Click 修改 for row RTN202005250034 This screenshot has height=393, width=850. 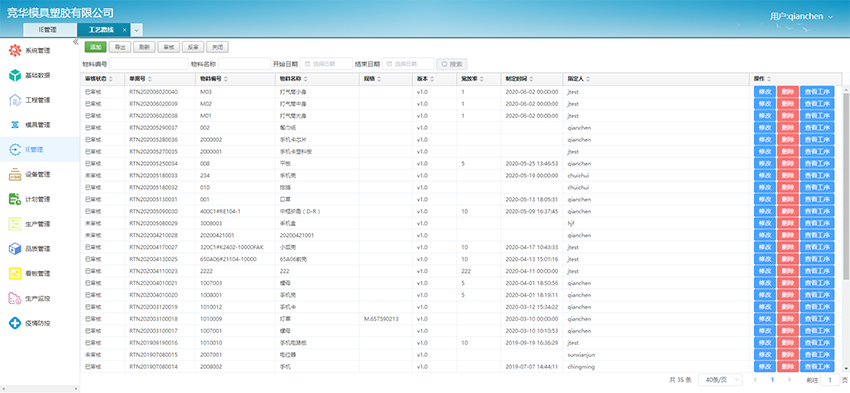coord(765,163)
